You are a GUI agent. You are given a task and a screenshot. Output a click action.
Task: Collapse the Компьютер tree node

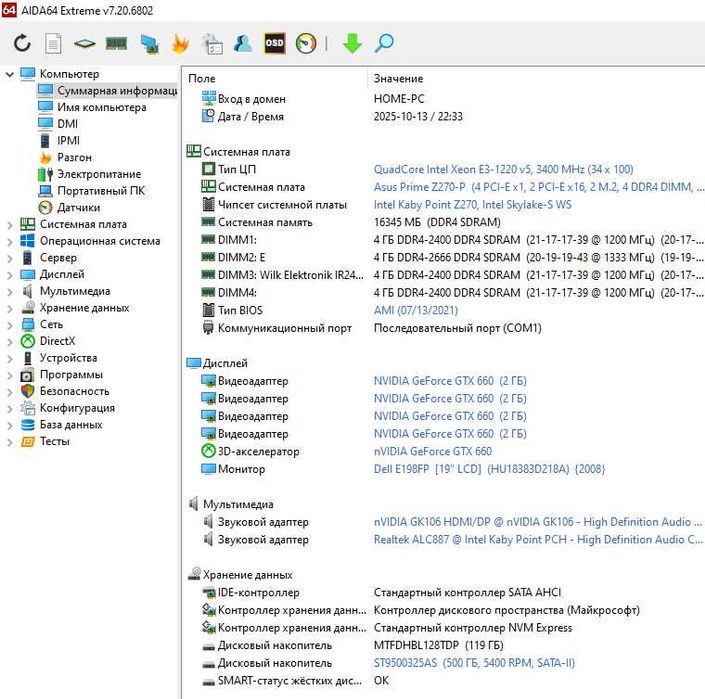coord(9,74)
